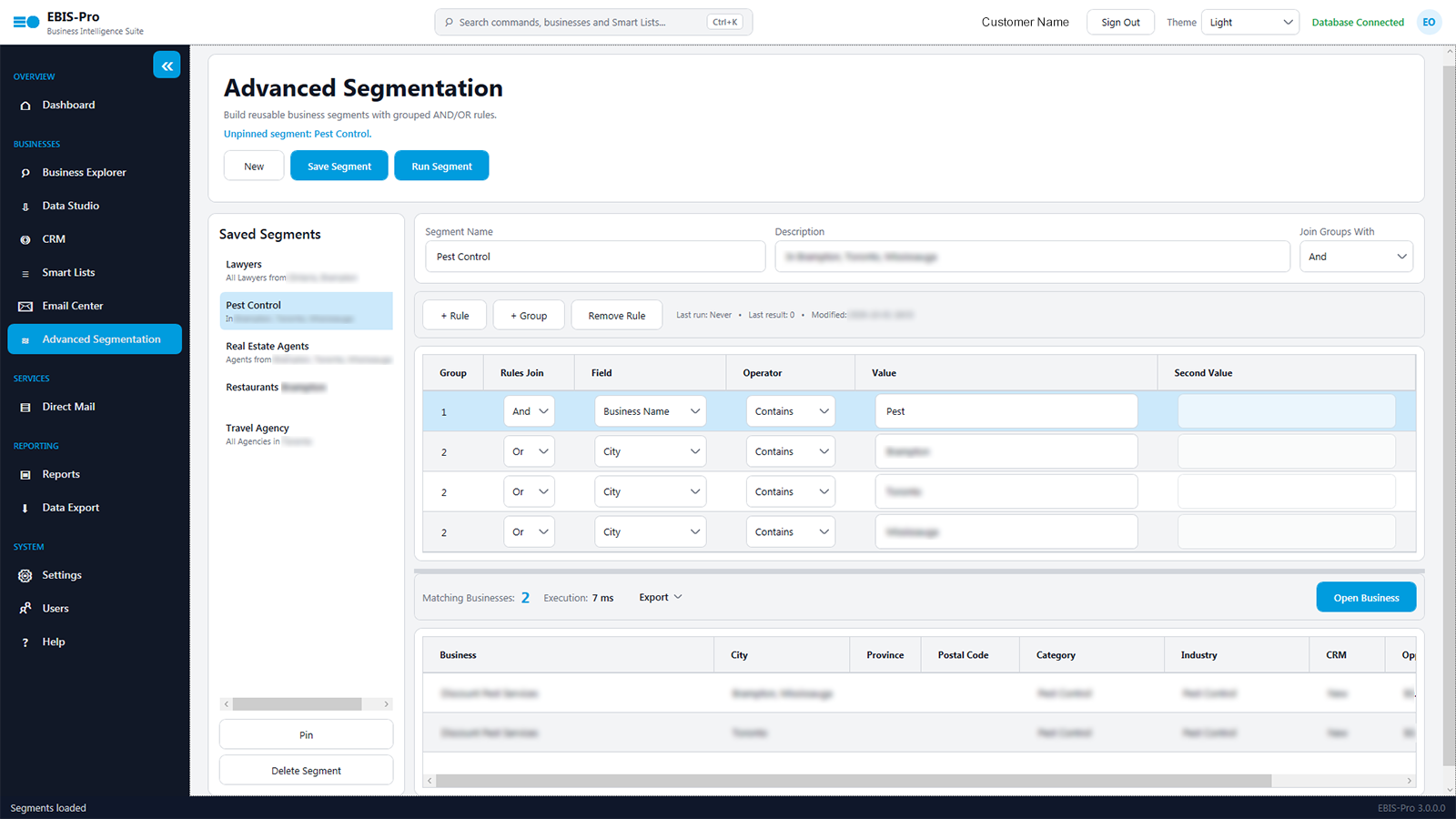Click the Sign Out button
1456x819 pixels.
point(1120,22)
